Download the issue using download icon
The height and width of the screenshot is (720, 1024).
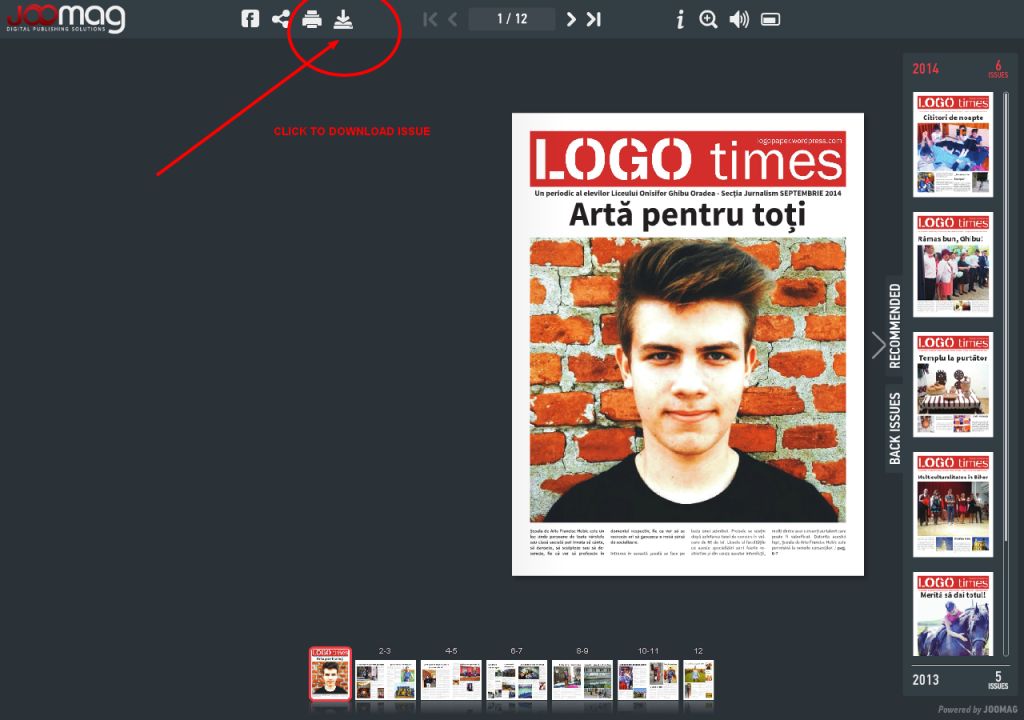[x=343, y=19]
